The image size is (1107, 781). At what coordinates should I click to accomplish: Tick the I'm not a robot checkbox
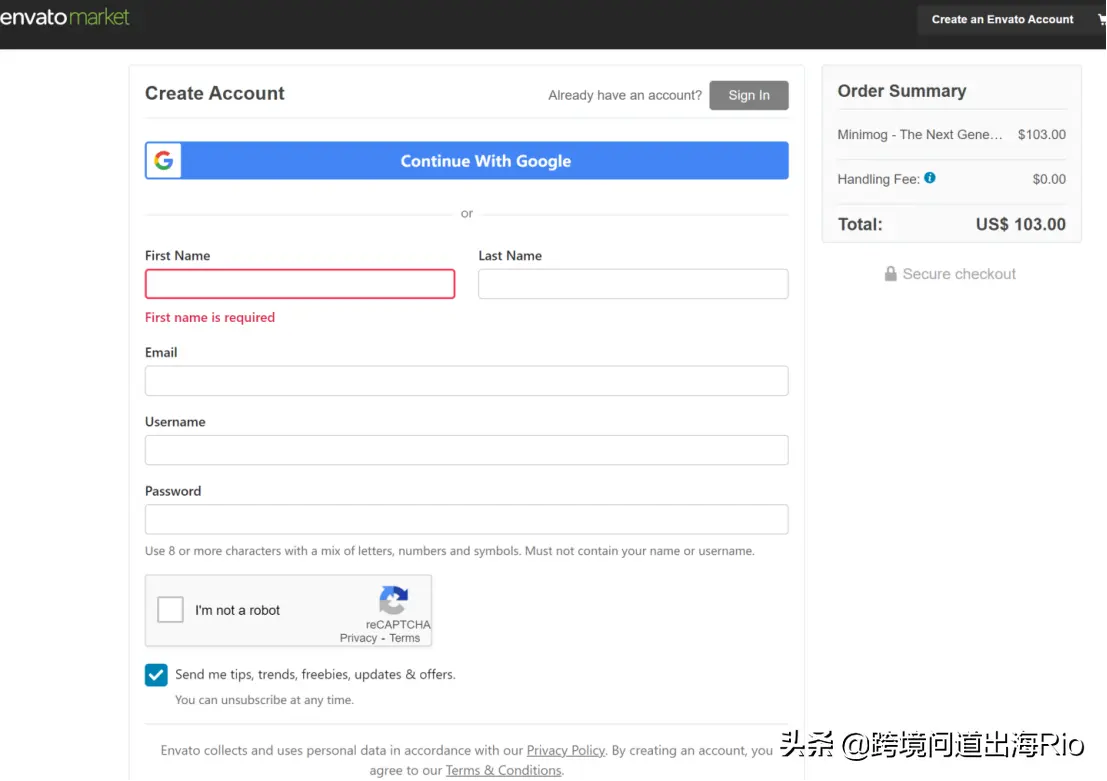(170, 609)
